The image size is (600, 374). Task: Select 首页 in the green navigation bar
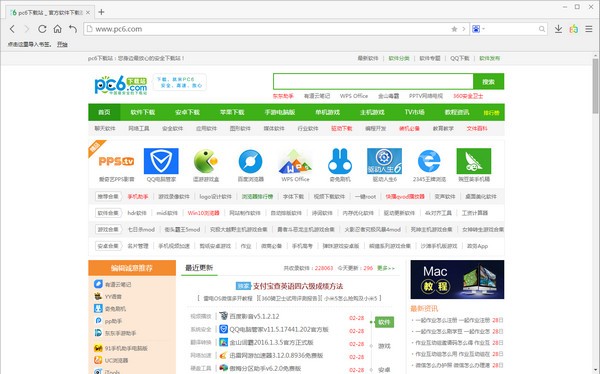click(x=104, y=112)
